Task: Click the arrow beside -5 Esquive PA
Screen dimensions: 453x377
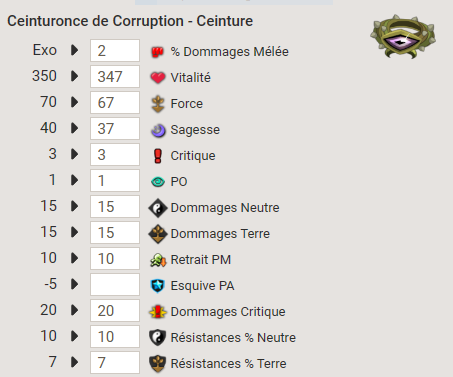Action: (x=74, y=284)
